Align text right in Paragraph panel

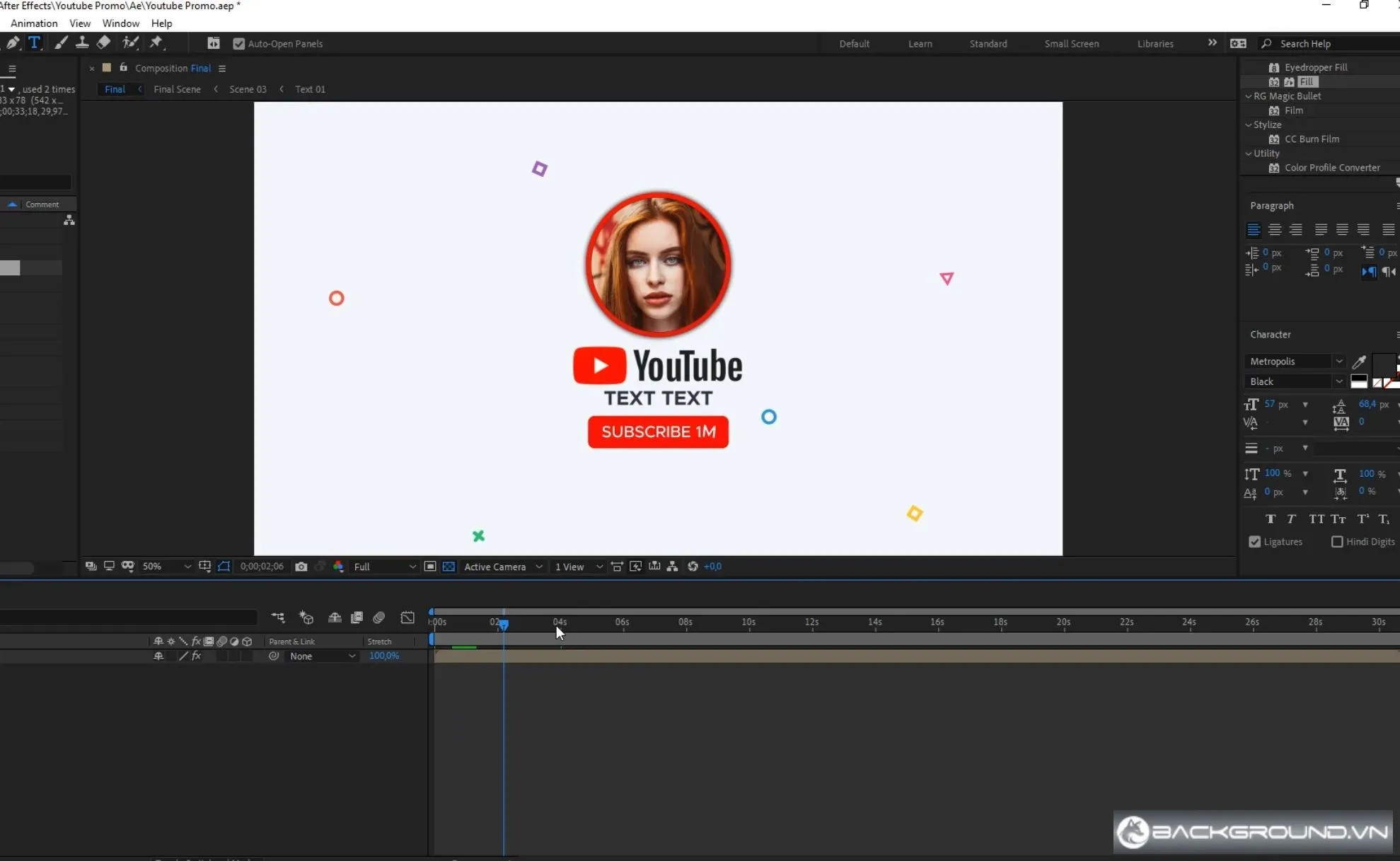[x=1296, y=230]
